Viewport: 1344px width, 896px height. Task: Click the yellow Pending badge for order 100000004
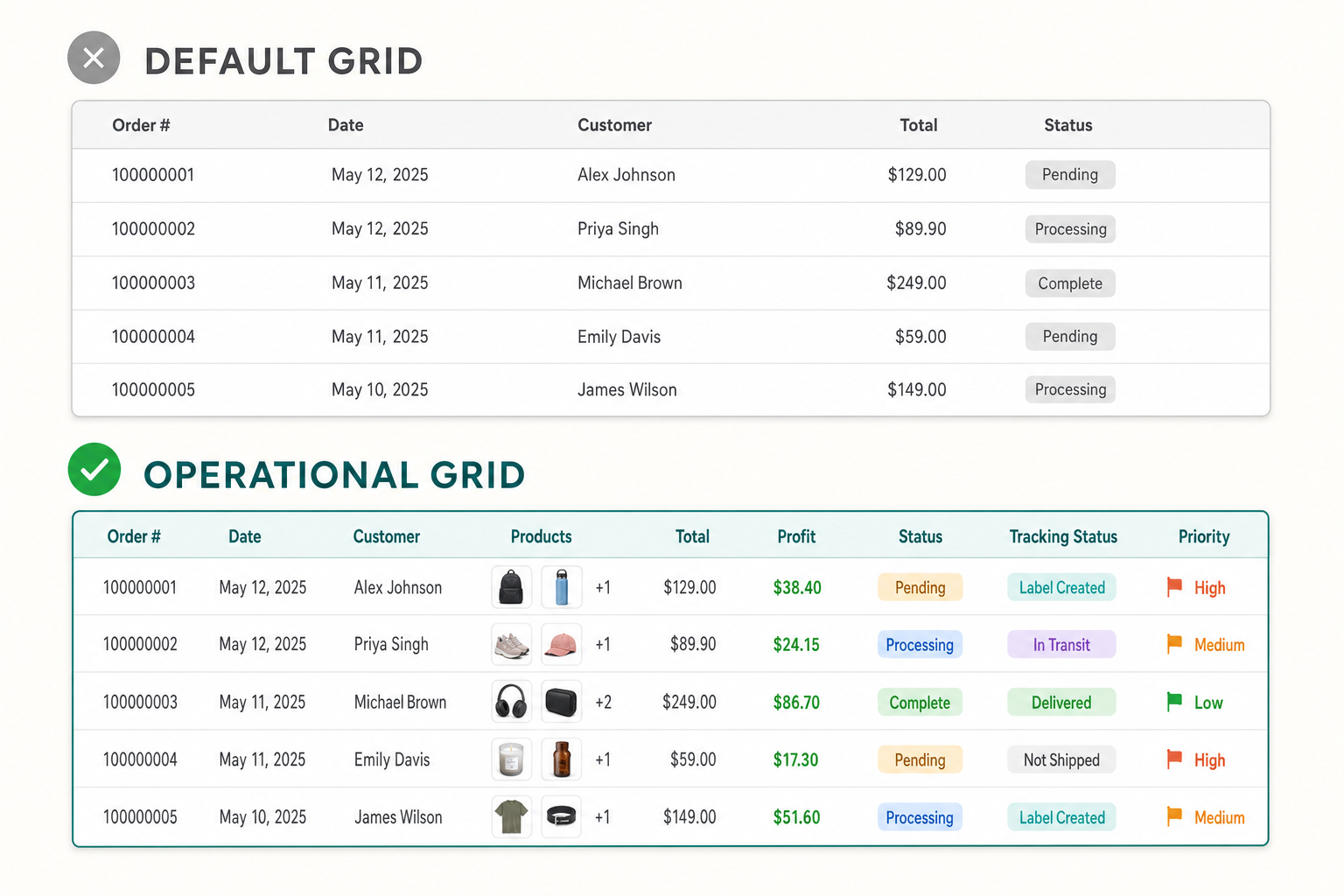coord(920,759)
